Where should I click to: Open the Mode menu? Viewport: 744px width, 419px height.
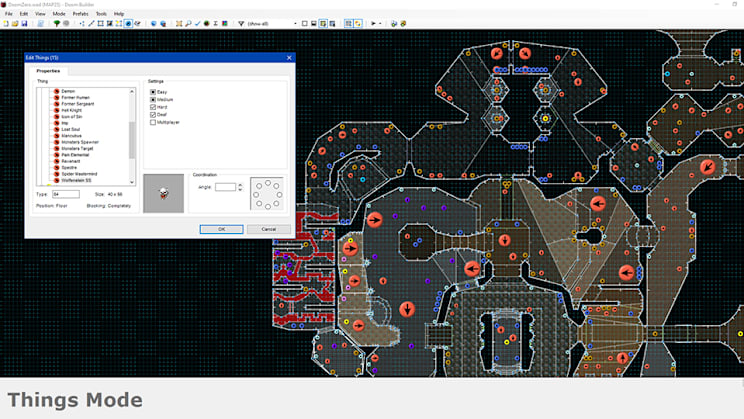pos(59,14)
